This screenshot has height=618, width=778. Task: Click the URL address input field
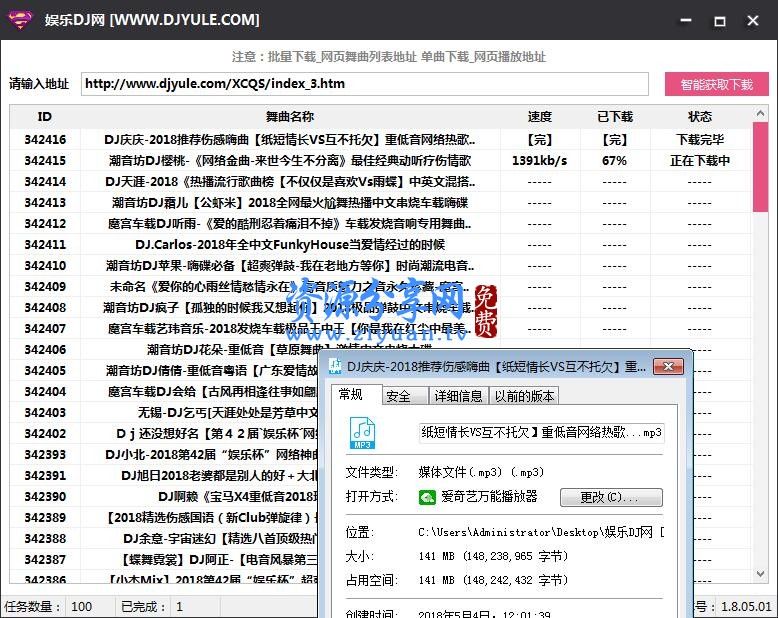click(x=365, y=84)
